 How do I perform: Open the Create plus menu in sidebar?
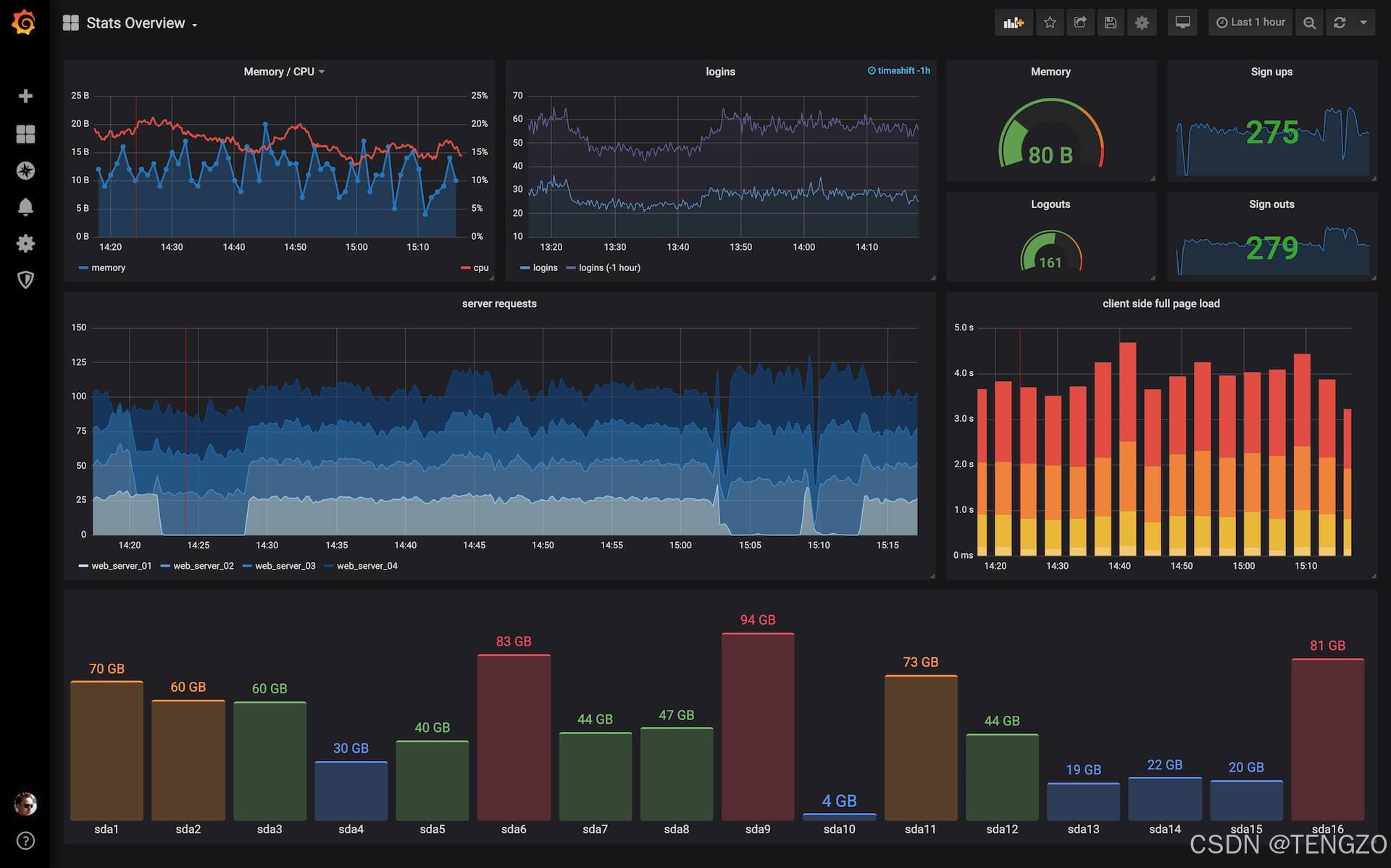coord(25,96)
